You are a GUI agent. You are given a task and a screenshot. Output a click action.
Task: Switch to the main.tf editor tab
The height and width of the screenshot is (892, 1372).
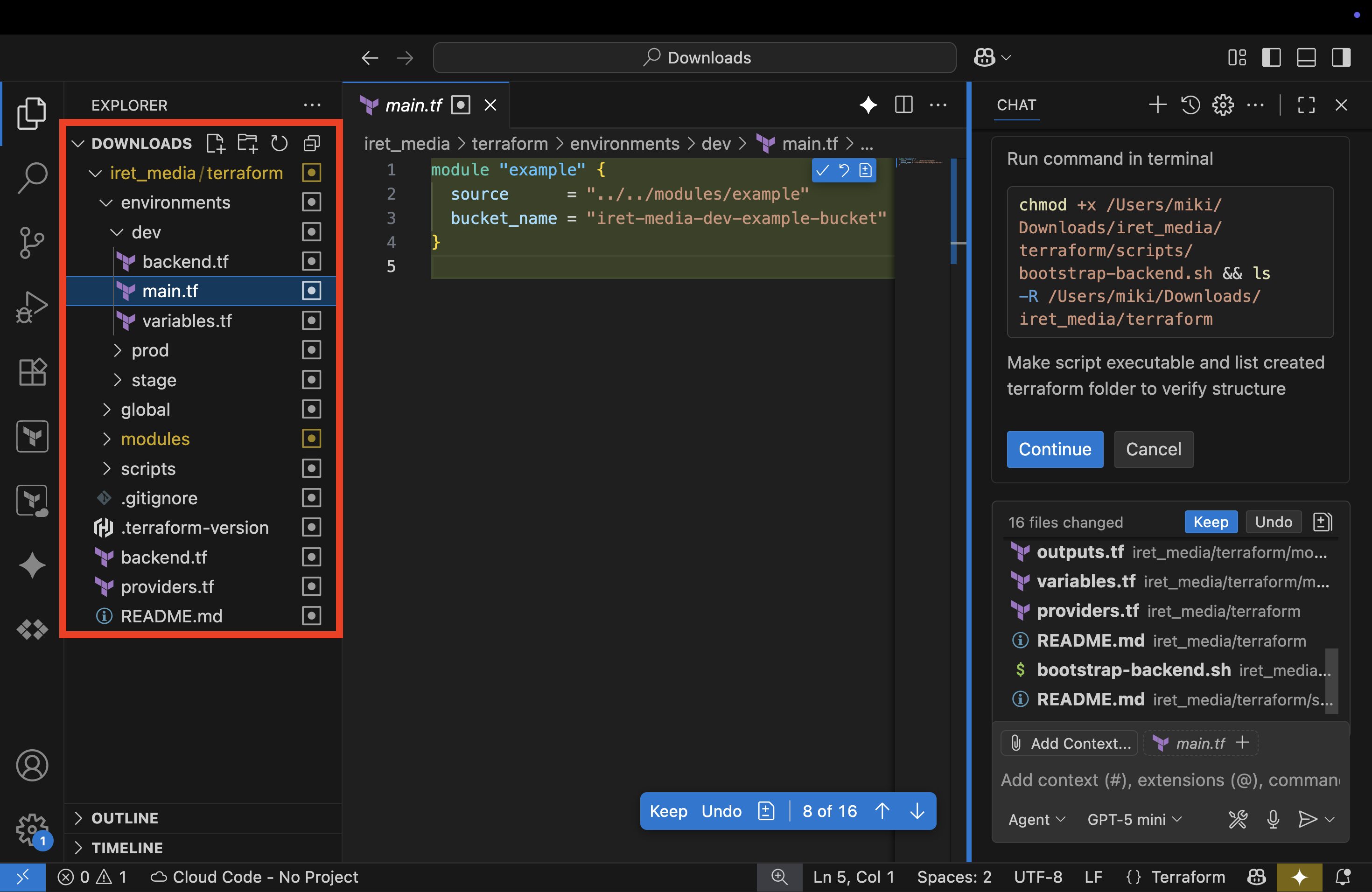(x=413, y=105)
